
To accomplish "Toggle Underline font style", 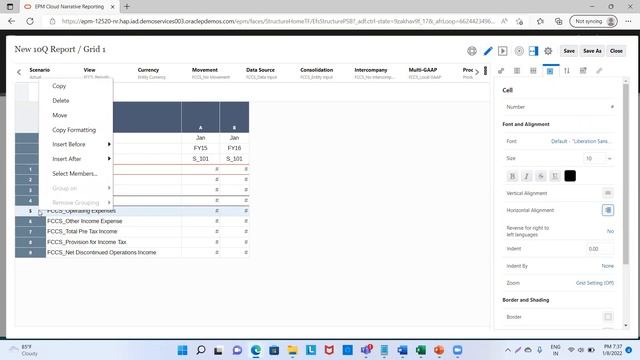I will coord(555,176).
